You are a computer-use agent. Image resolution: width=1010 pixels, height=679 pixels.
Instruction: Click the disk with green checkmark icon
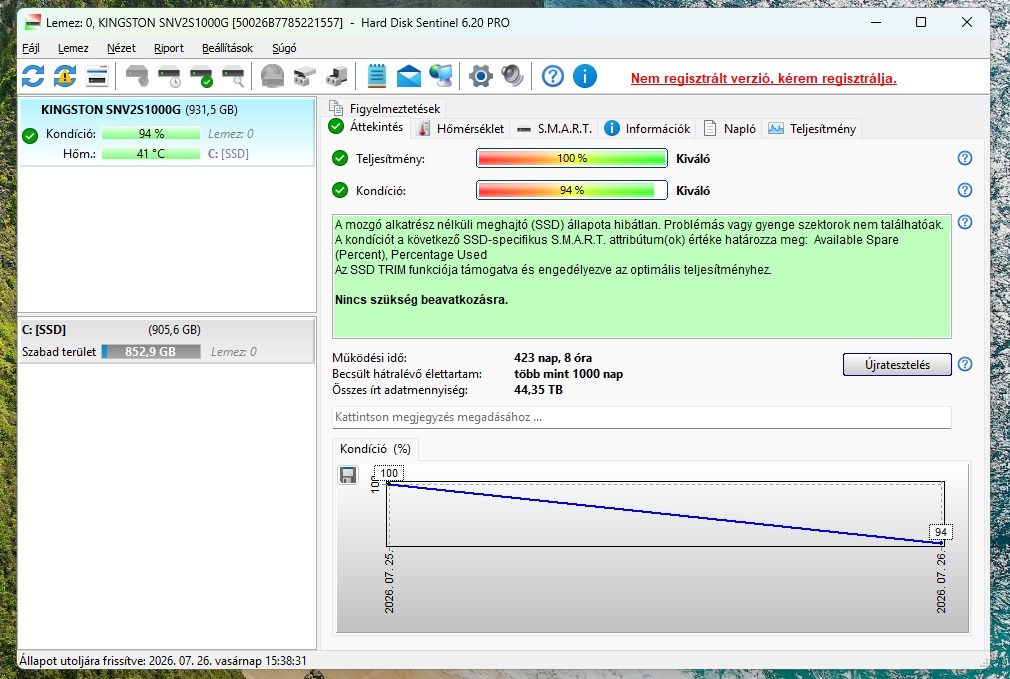tap(202, 76)
